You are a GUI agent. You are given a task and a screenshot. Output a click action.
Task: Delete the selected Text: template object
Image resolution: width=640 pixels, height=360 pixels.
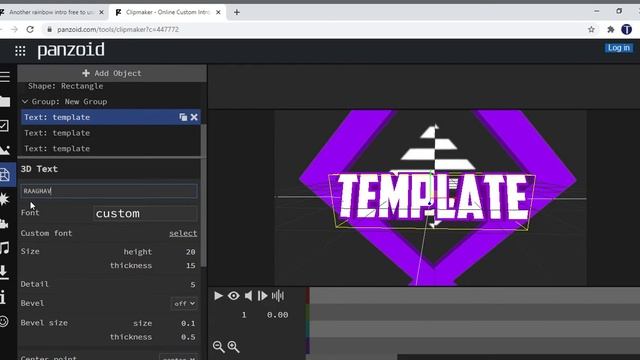pos(194,117)
